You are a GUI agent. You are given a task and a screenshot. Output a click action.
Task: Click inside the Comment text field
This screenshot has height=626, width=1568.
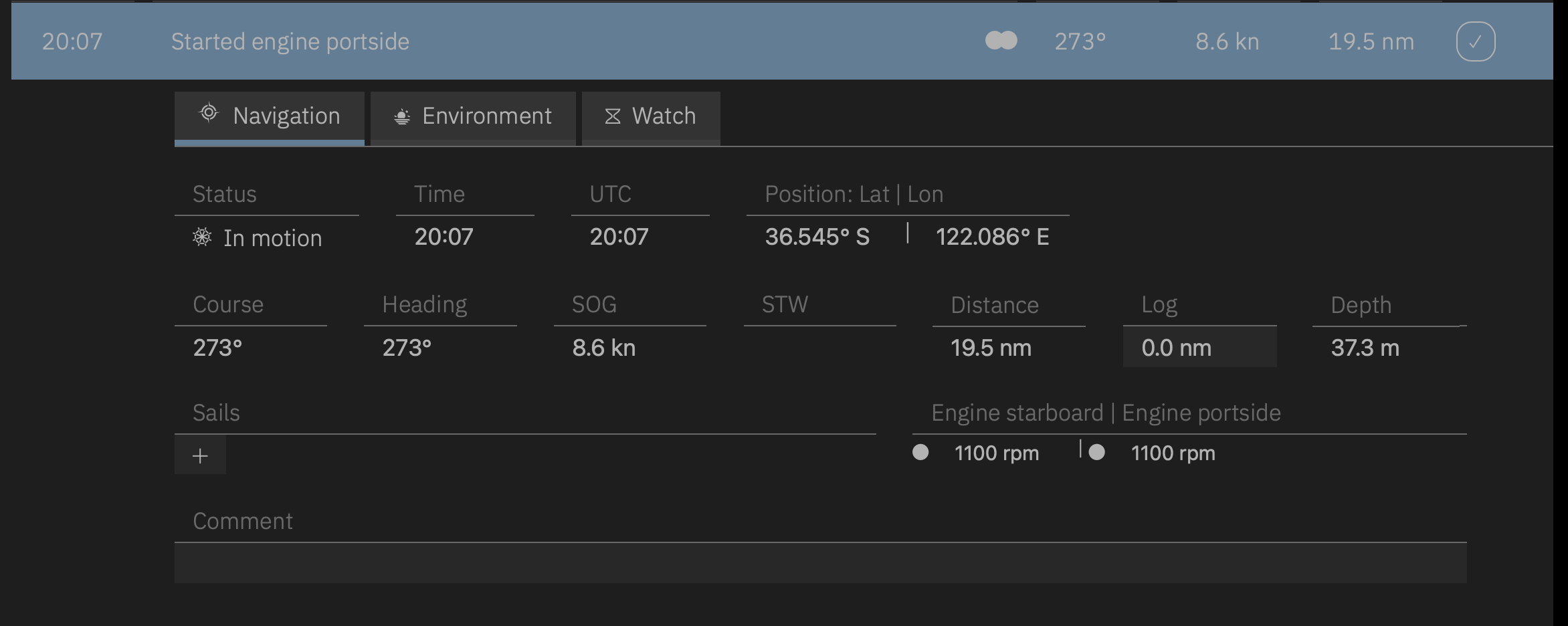(820, 562)
